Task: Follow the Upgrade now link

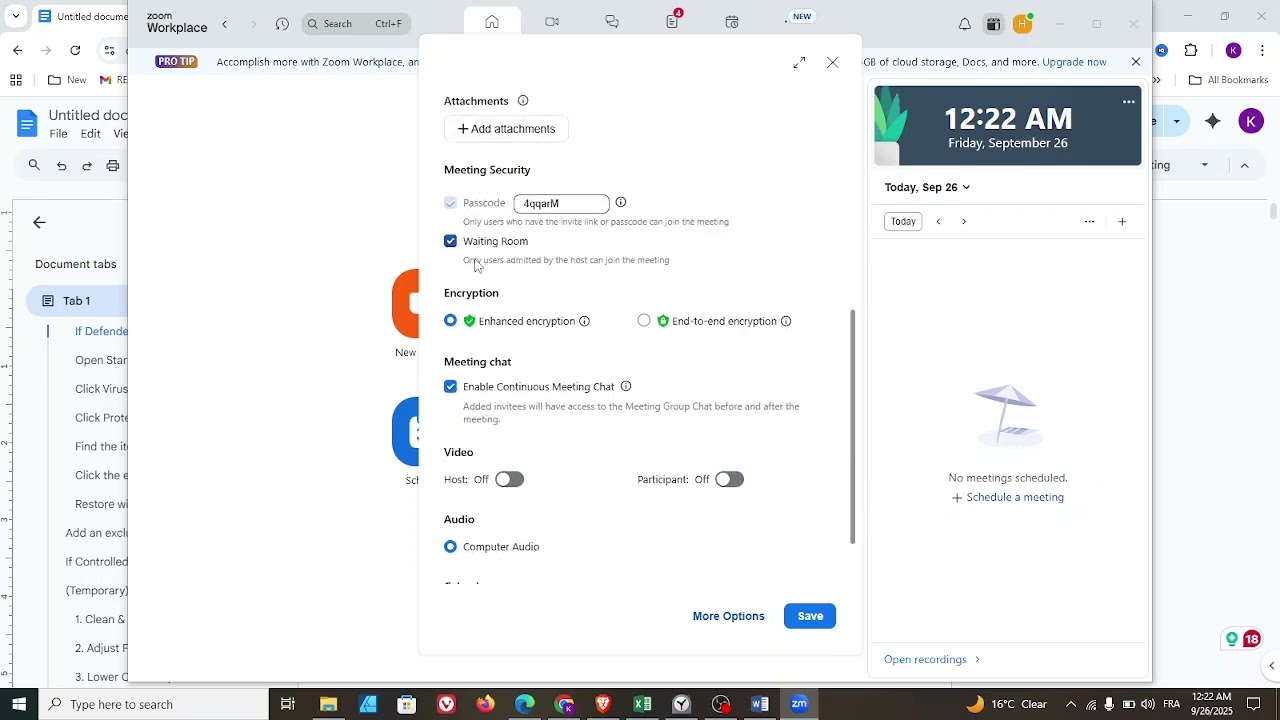Action: (1074, 62)
